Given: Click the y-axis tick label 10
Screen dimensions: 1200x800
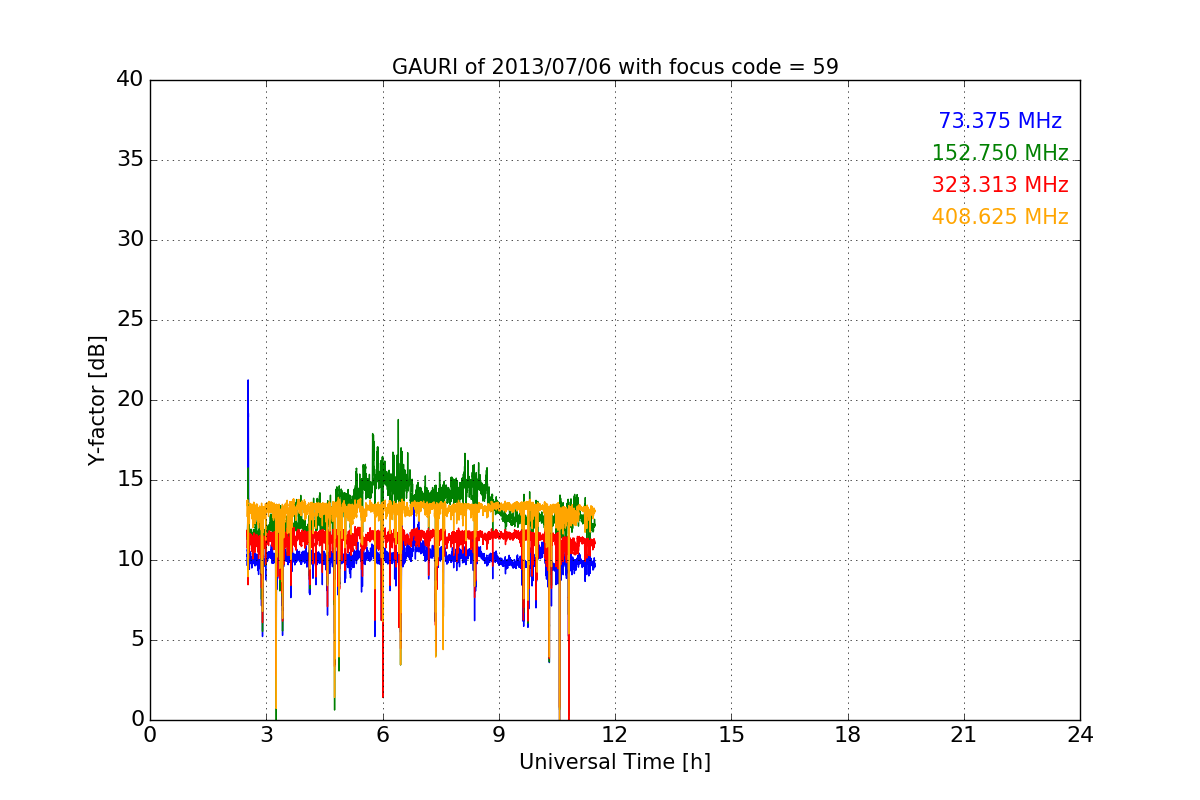Looking at the screenshot, I should point(130,560).
